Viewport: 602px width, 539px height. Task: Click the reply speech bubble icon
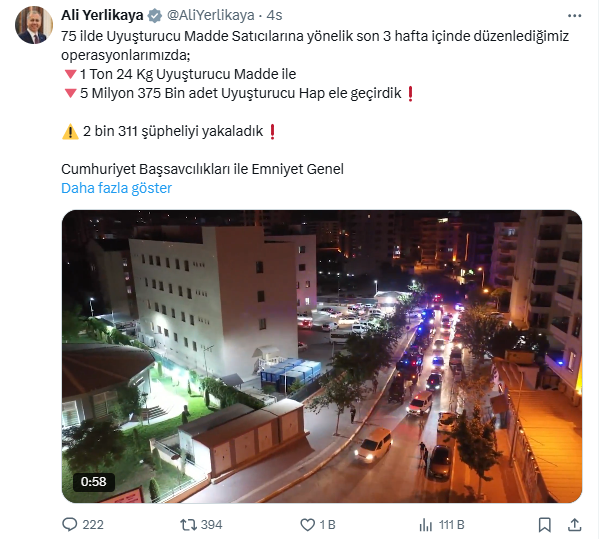point(69,524)
